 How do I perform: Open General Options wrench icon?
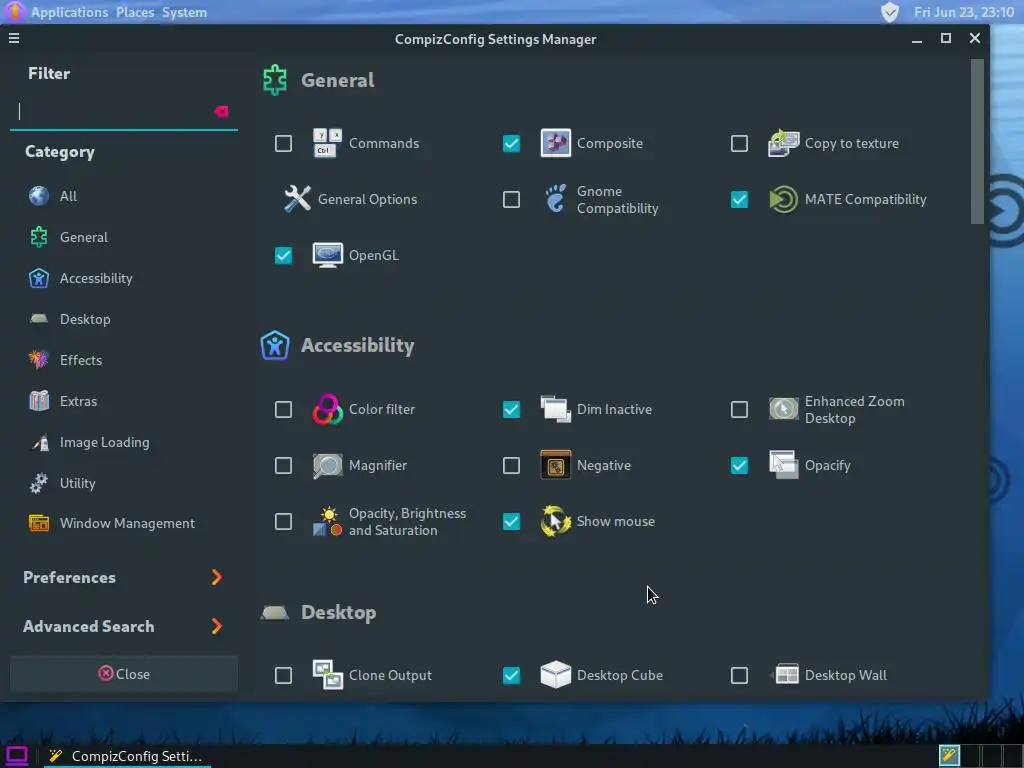click(297, 199)
